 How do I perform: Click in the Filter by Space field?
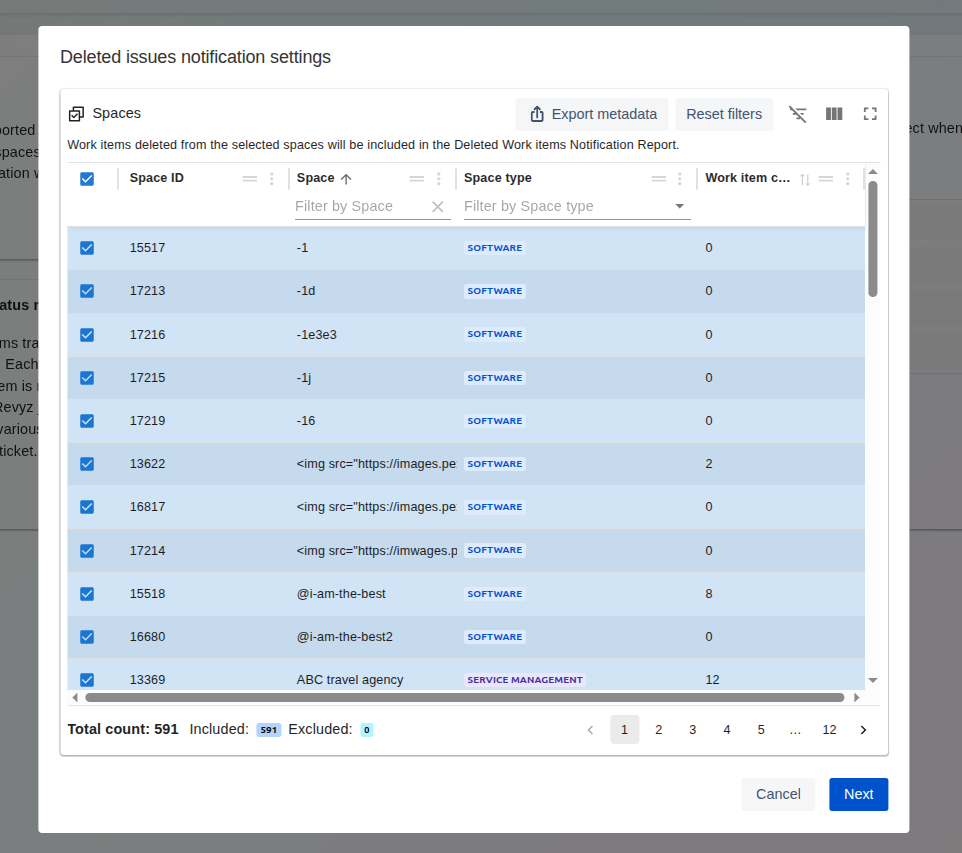coord(360,207)
